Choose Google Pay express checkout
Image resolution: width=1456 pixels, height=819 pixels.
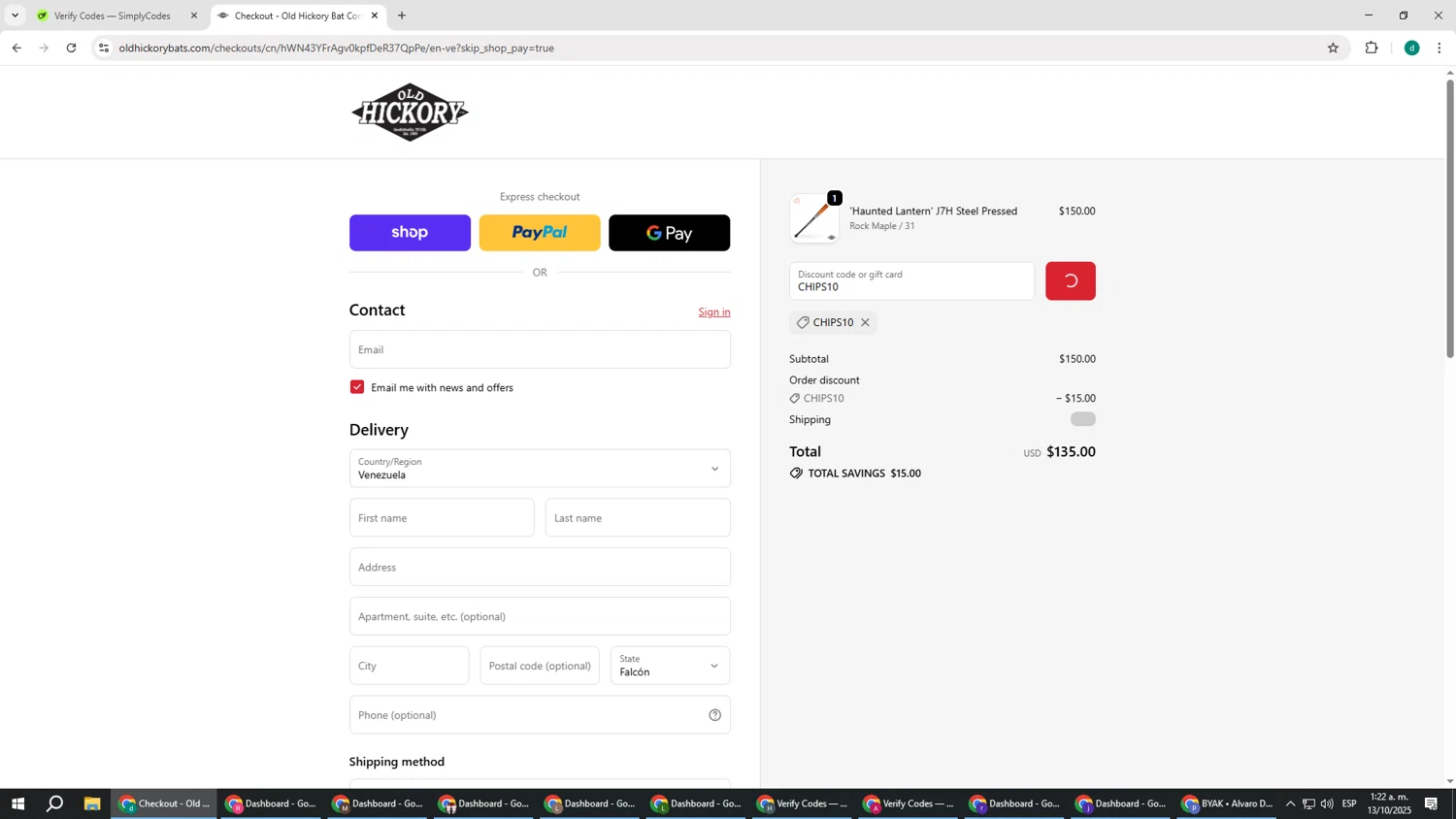click(669, 233)
